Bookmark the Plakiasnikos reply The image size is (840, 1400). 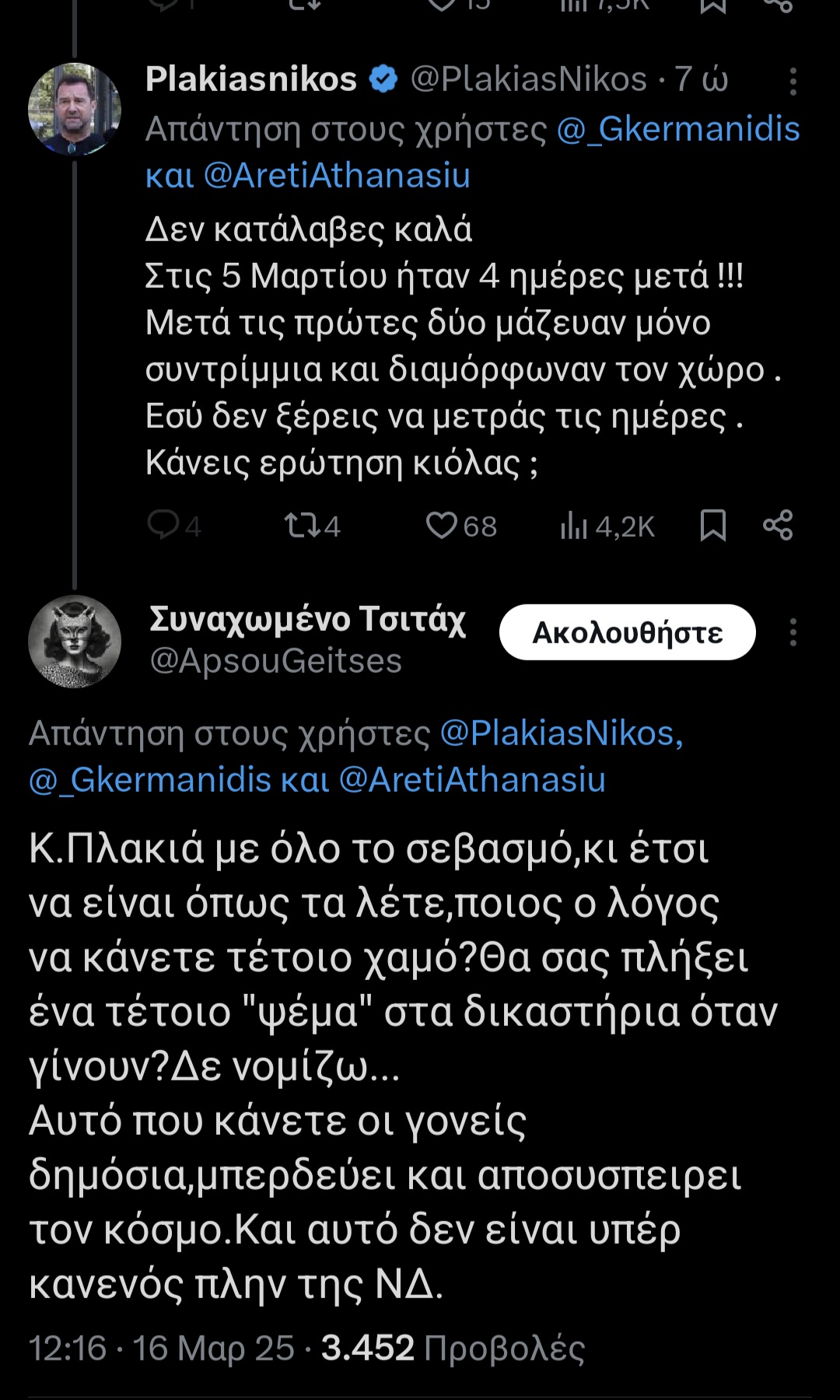point(712,526)
